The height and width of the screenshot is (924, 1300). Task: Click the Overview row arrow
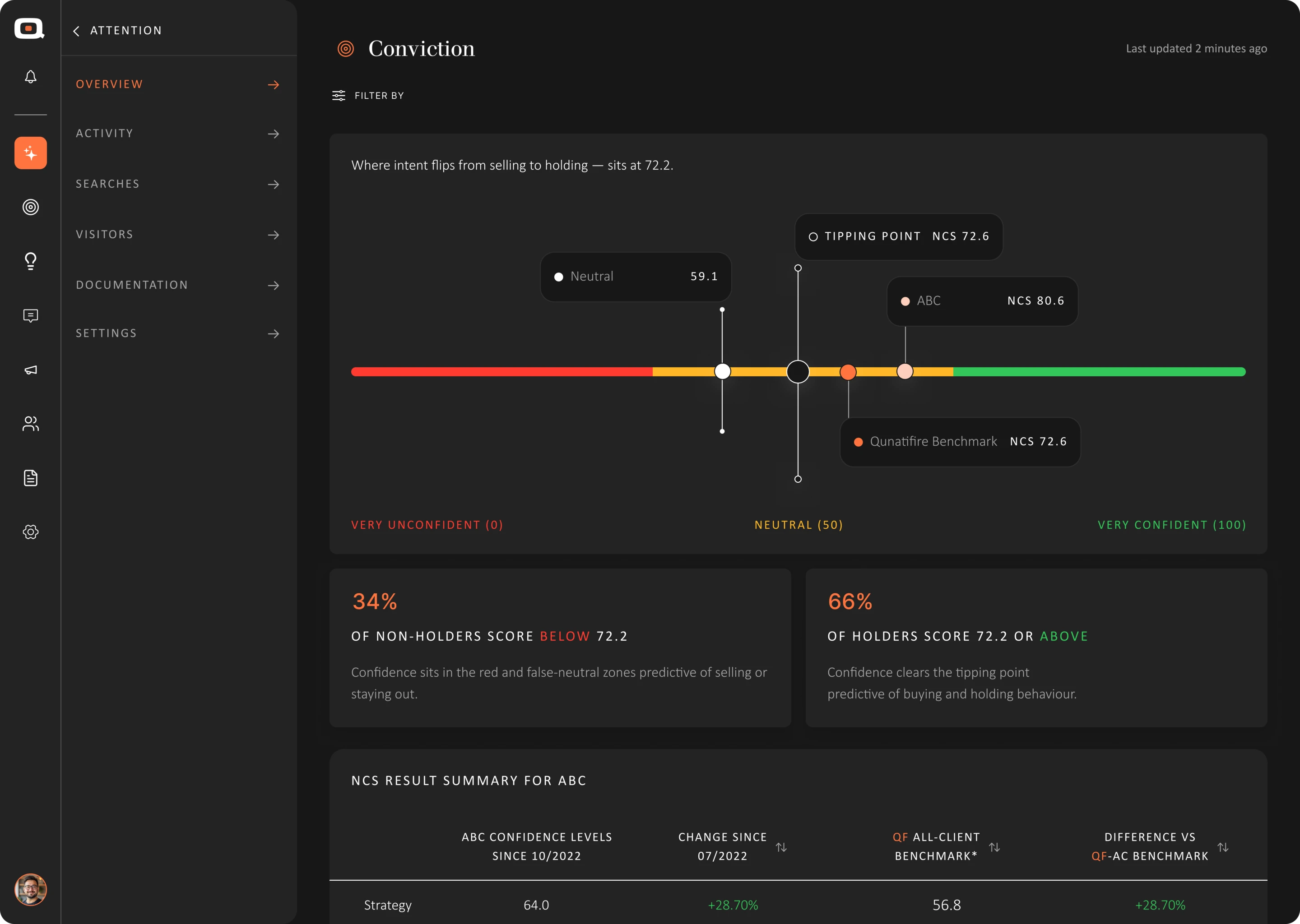click(274, 85)
